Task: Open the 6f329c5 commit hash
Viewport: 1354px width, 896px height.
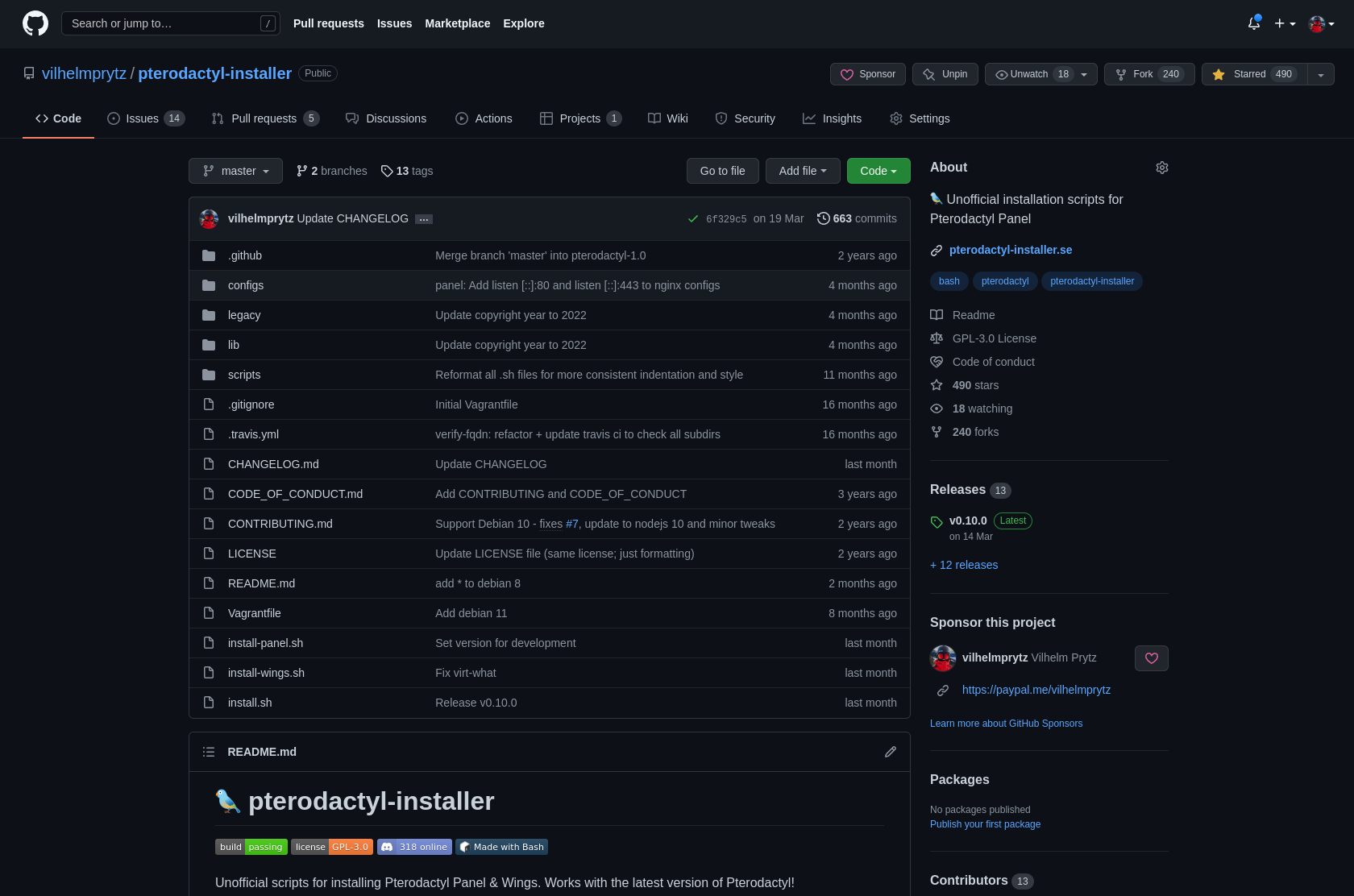Action: point(726,219)
